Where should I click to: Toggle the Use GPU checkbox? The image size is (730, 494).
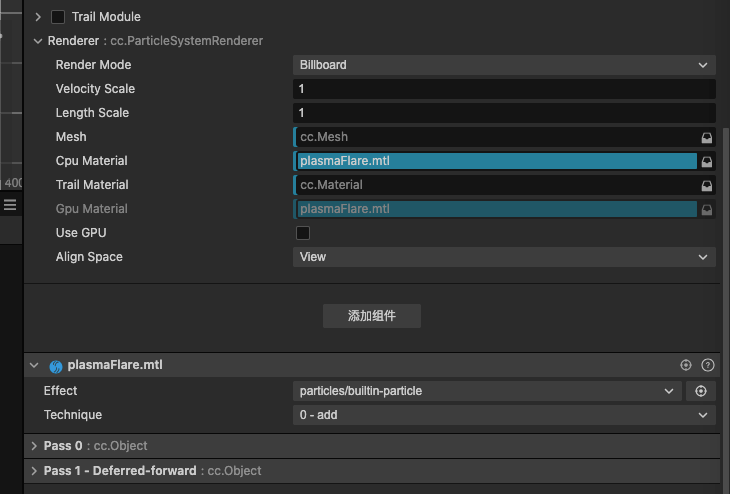point(303,233)
